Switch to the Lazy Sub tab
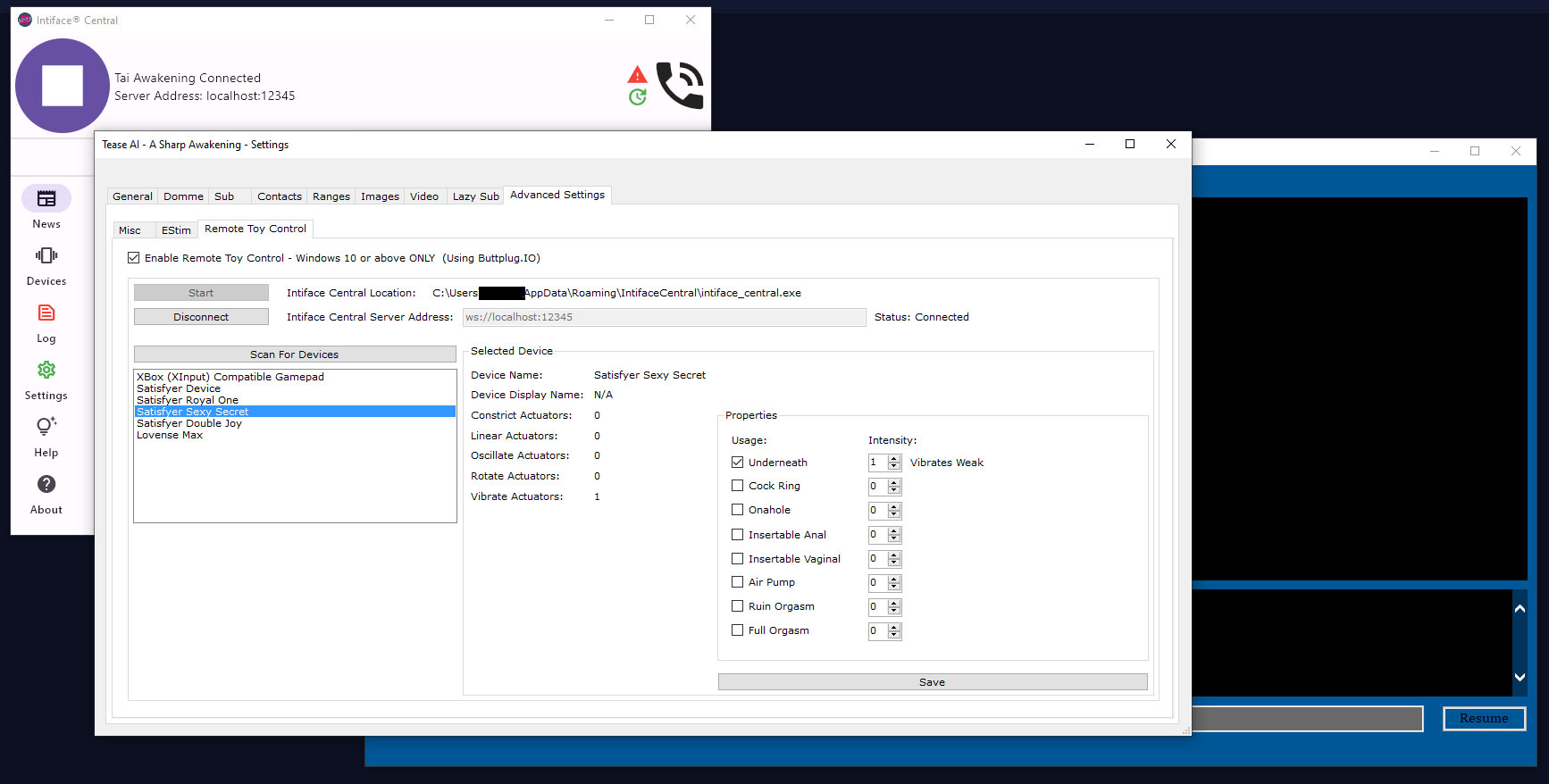The height and width of the screenshot is (784, 1549). tap(475, 196)
